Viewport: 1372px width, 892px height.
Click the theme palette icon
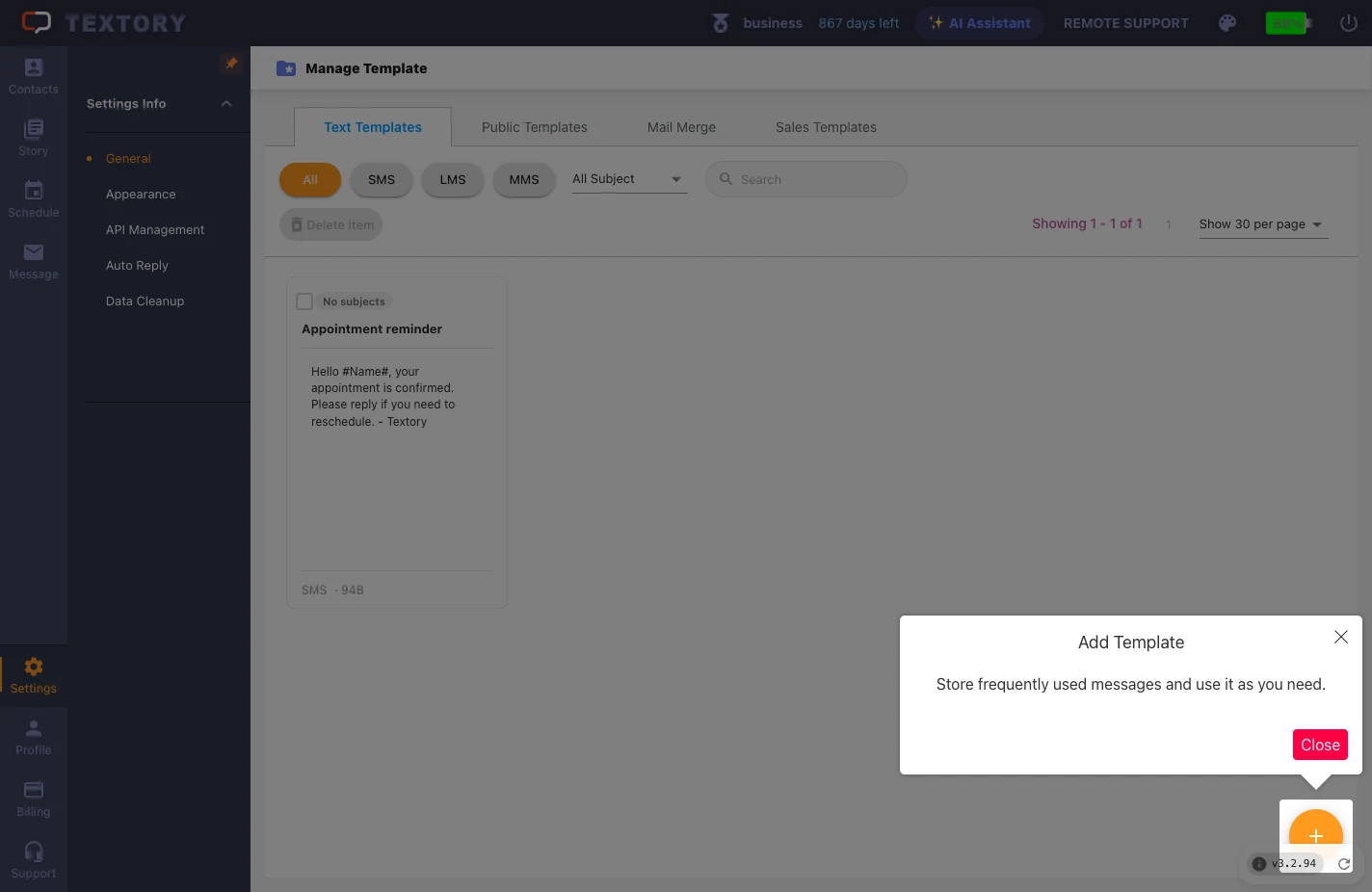pyautogui.click(x=1227, y=23)
